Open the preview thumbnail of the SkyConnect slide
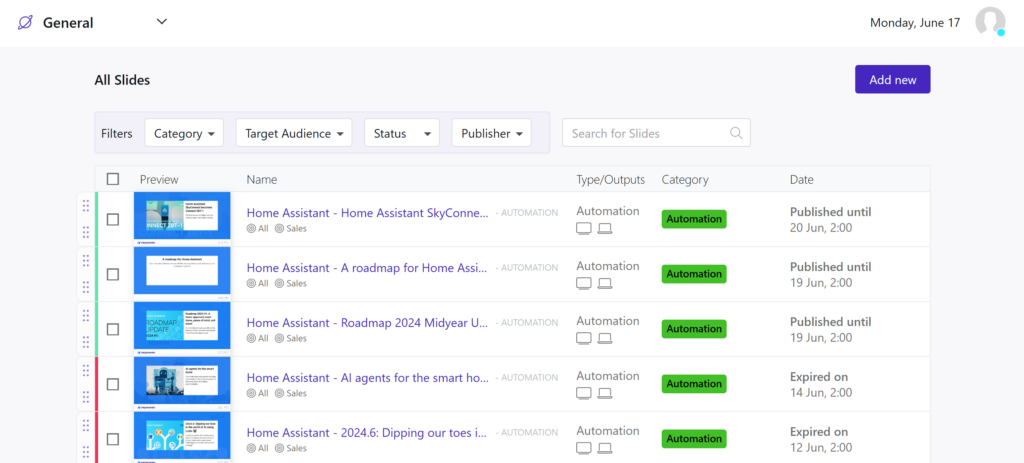Screen dimensions: 1024x463 (182, 219)
